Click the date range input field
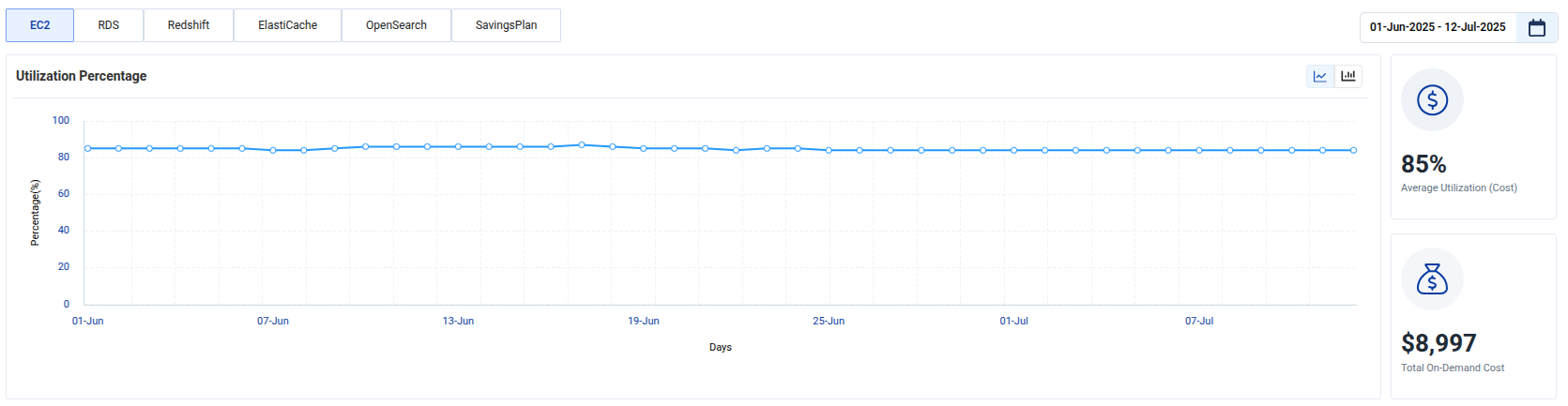 point(1438,27)
